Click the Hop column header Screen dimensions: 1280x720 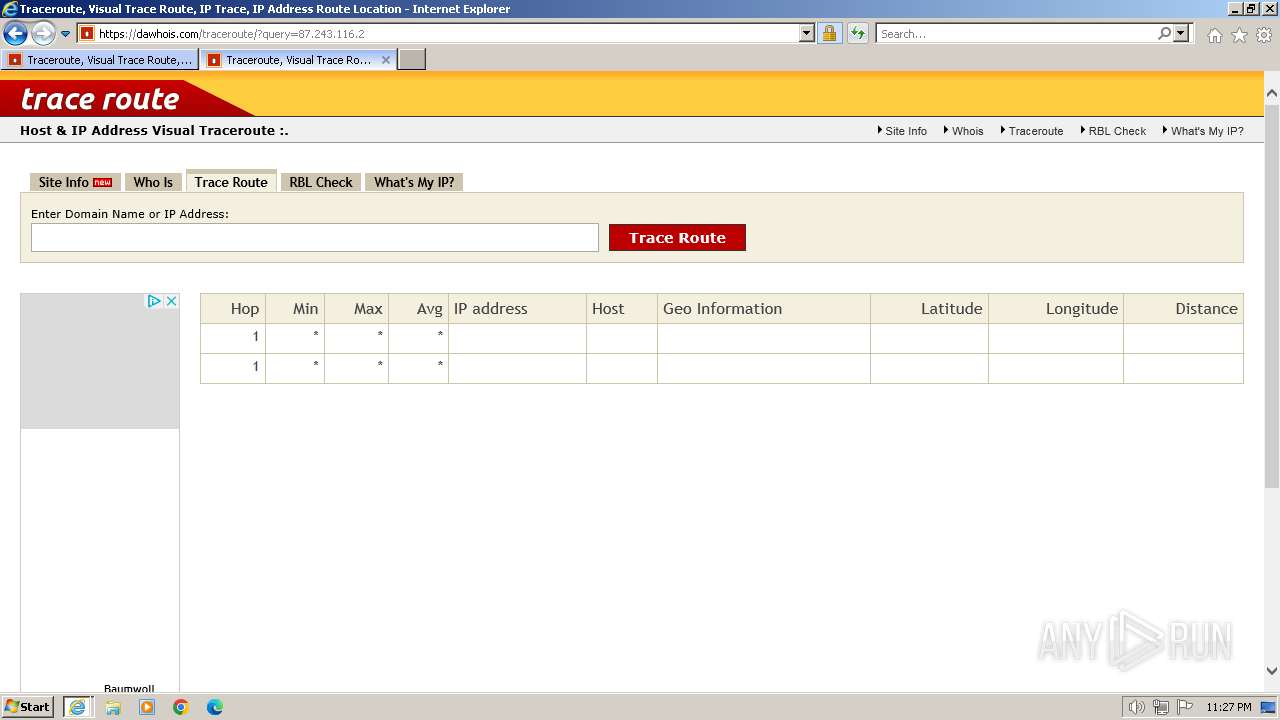pos(233,309)
